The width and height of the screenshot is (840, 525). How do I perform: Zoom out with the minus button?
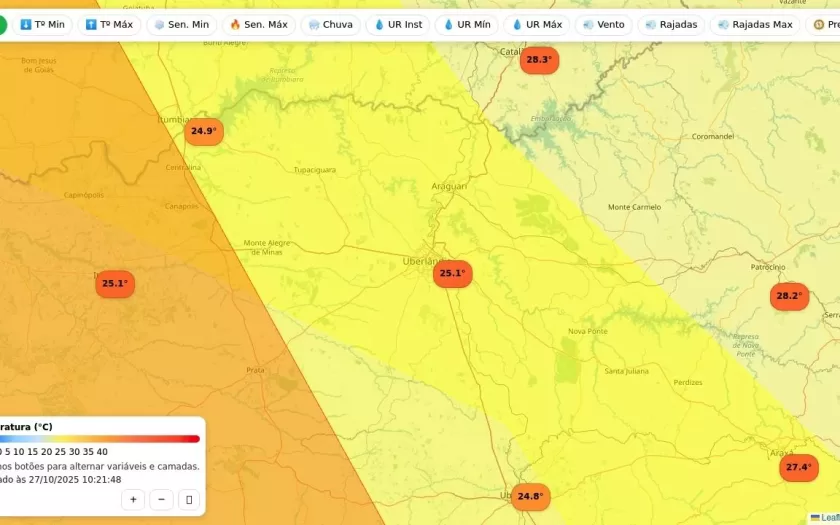(161, 499)
